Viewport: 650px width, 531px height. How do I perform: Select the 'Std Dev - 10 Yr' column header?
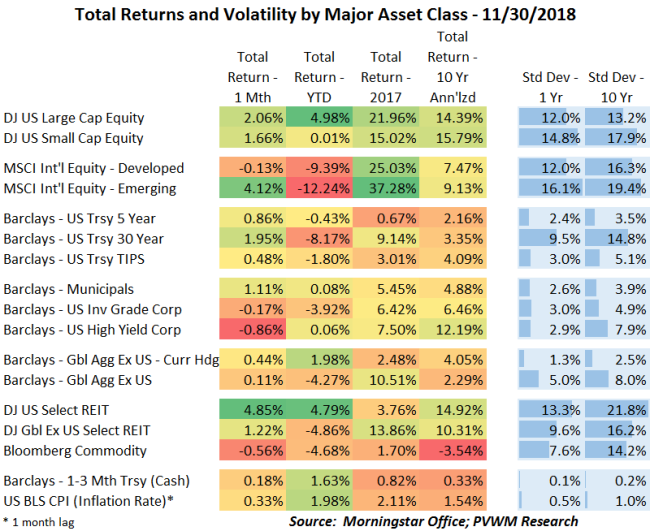click(610, 86)
